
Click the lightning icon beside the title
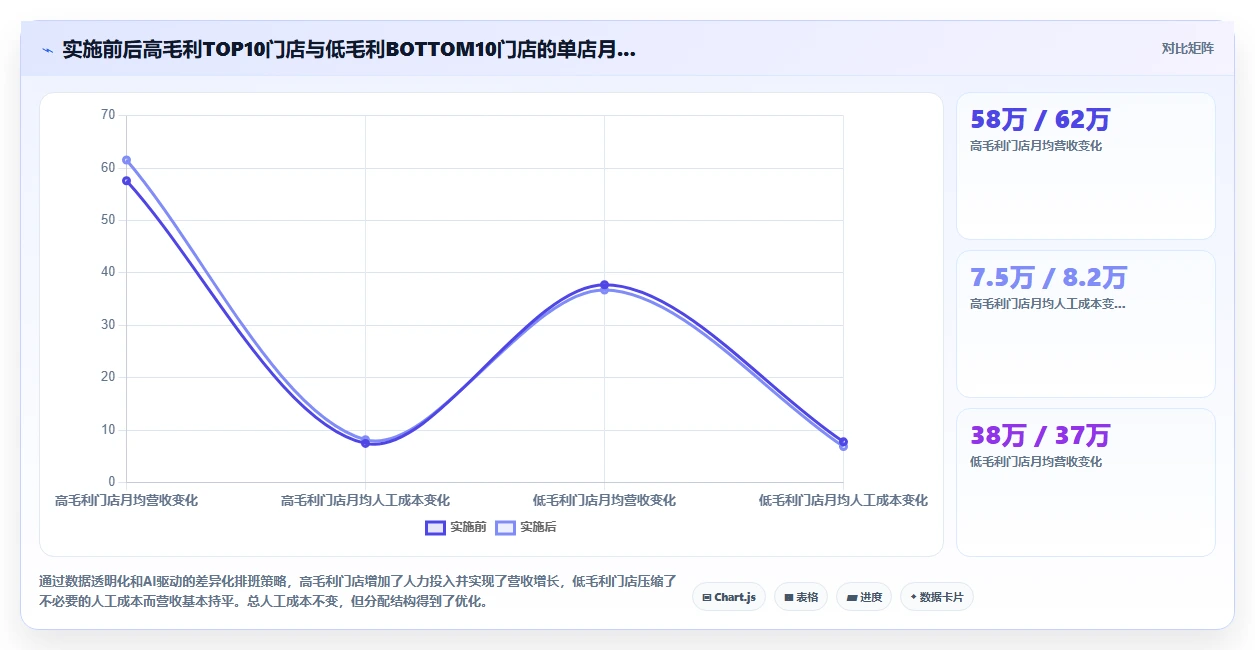tap(47, 49)
